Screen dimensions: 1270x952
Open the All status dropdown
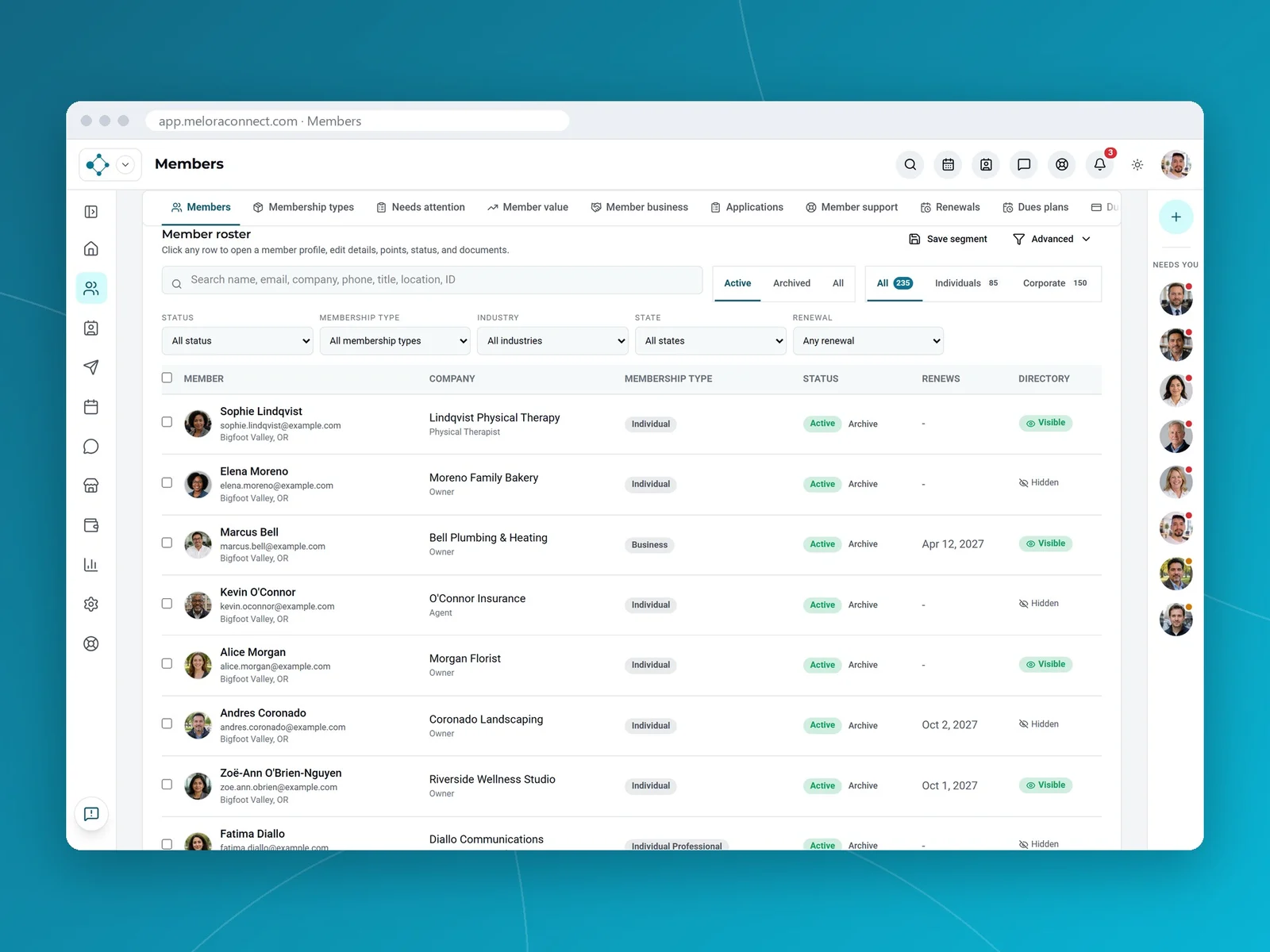tap(237, 341)
